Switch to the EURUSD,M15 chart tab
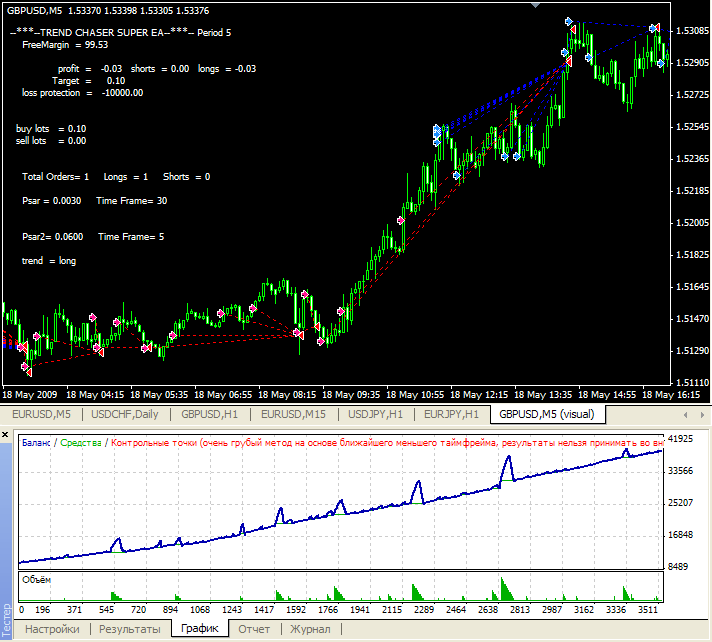 293,414
